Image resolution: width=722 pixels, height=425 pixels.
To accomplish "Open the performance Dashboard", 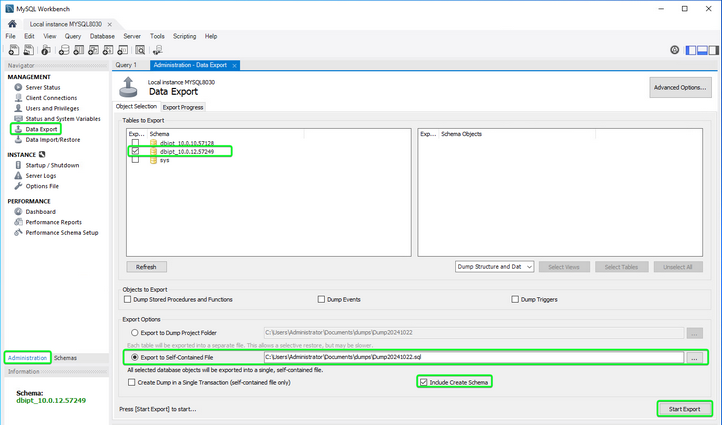I will (x=41, y=212).
